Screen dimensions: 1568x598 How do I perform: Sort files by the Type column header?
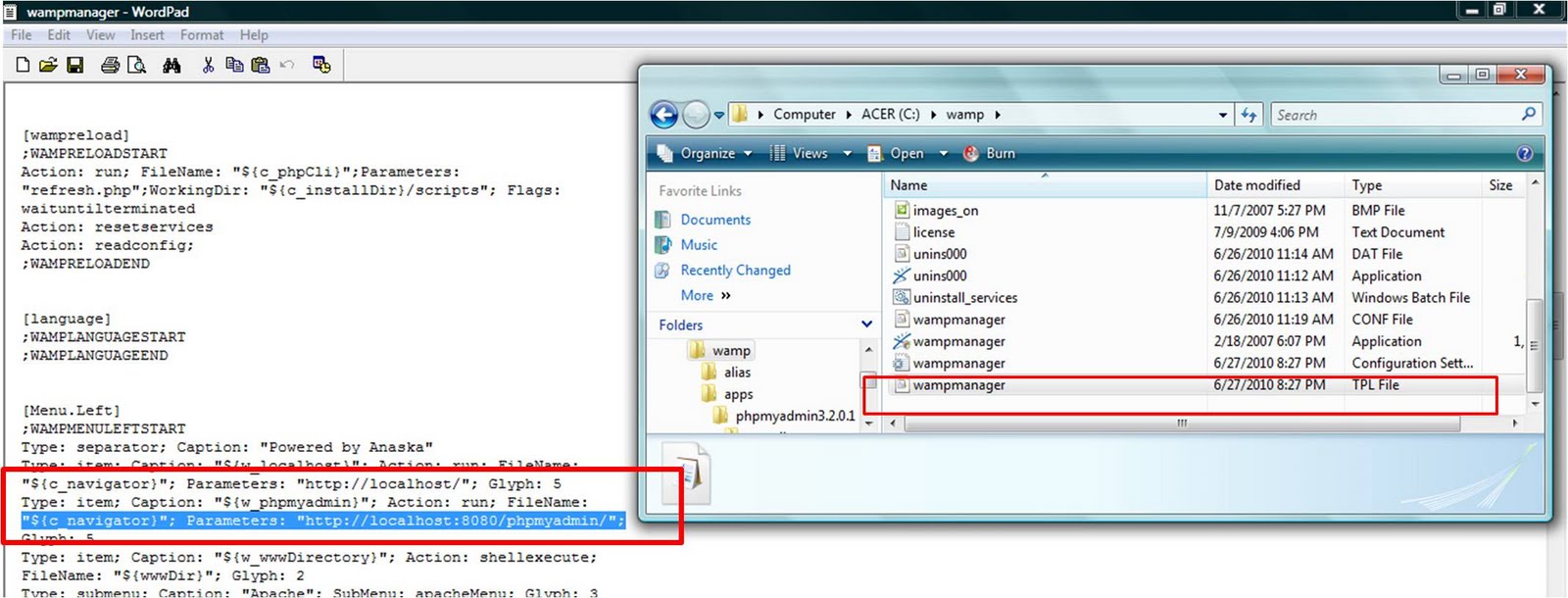[x=1412, y=185]
